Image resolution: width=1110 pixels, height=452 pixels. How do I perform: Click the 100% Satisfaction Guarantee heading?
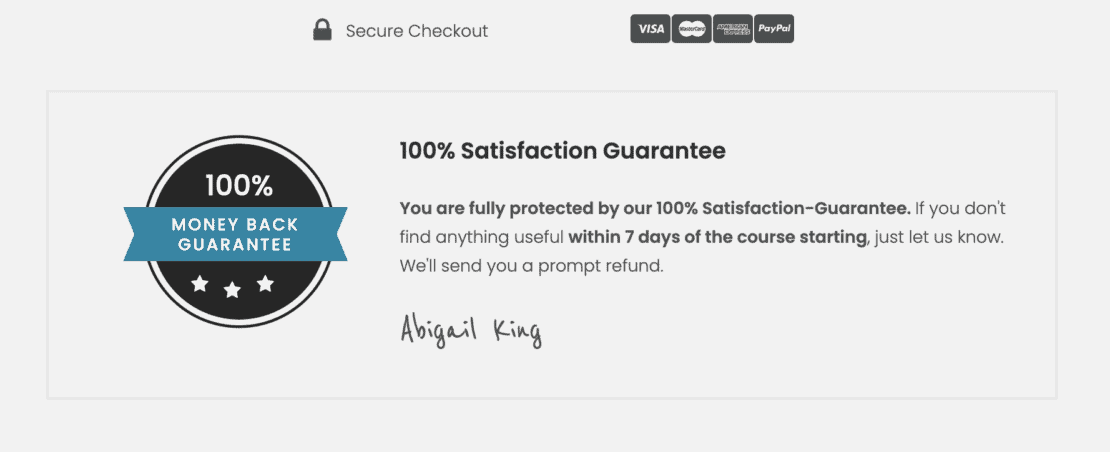562,151
